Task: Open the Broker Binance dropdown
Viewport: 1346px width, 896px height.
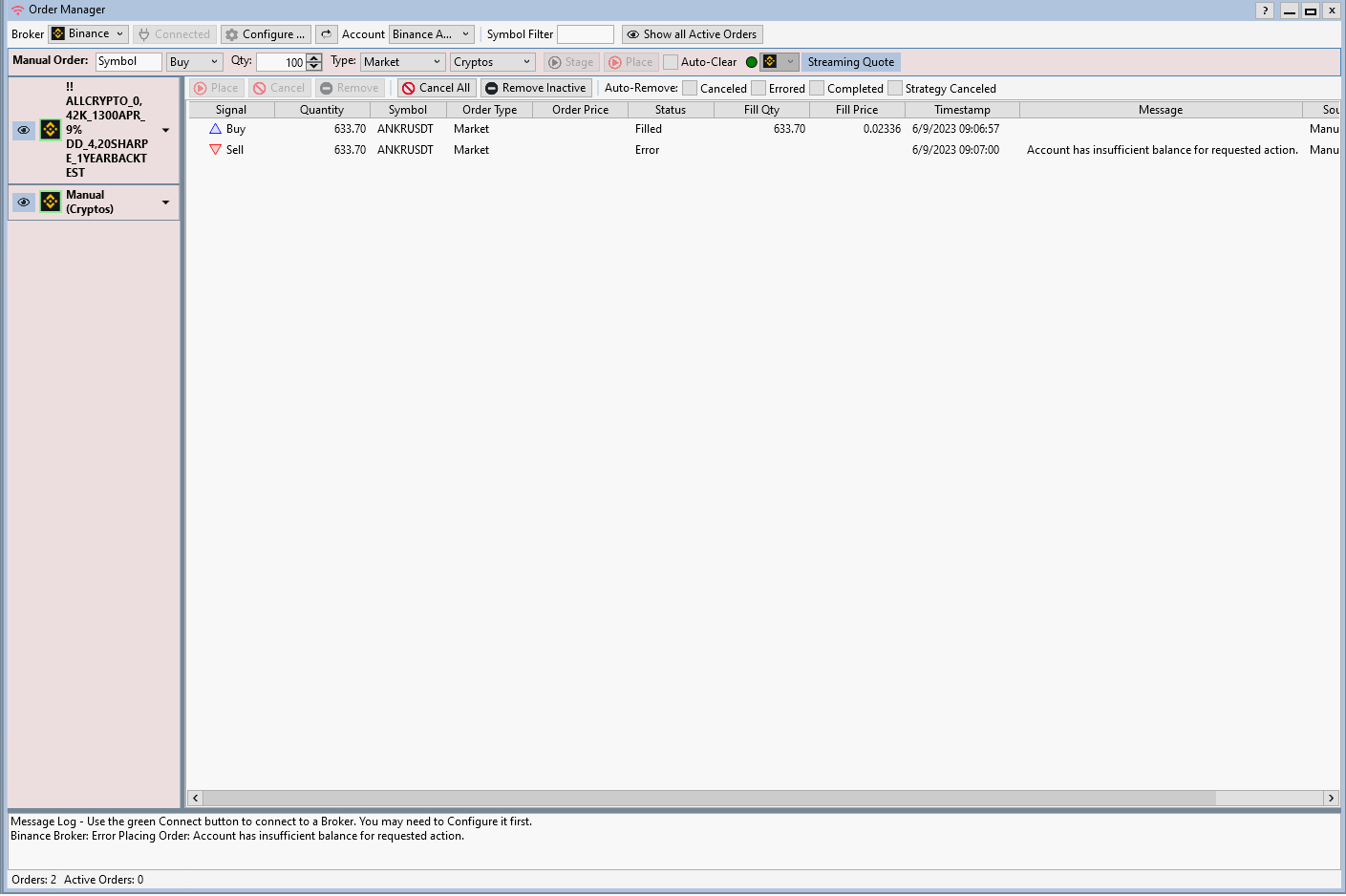Action: (88, 34)
